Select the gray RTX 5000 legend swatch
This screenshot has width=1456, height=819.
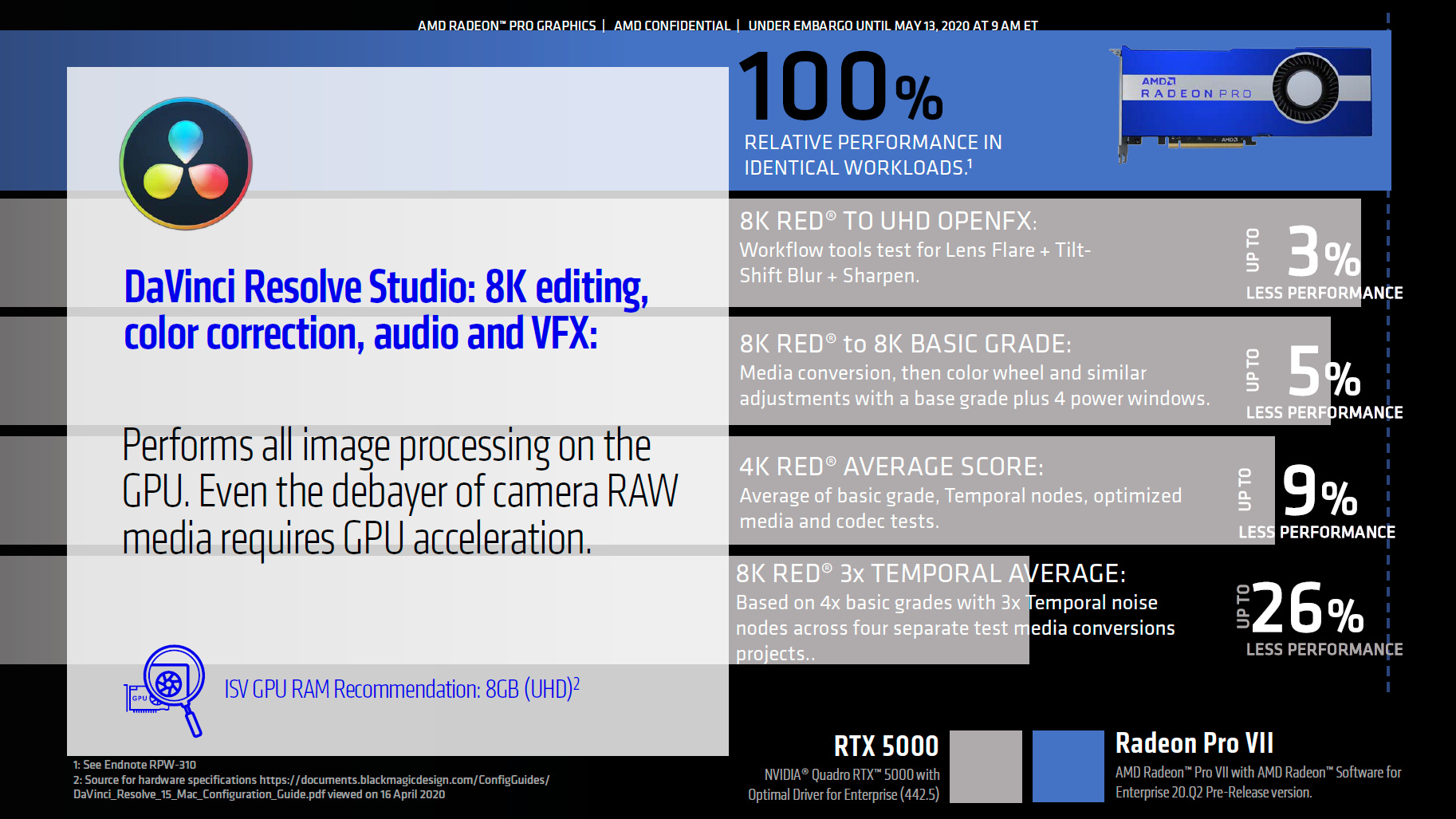[986, 766]
